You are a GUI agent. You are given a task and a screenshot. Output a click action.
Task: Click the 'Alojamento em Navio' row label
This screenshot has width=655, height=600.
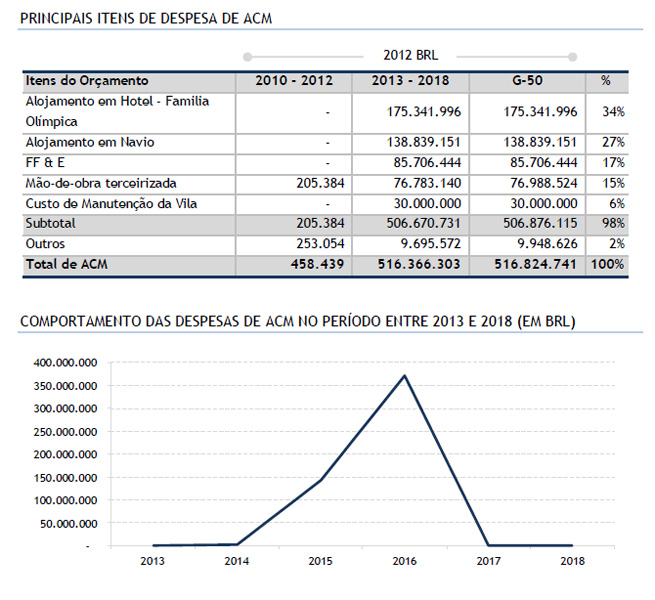[x=90, y=142]
